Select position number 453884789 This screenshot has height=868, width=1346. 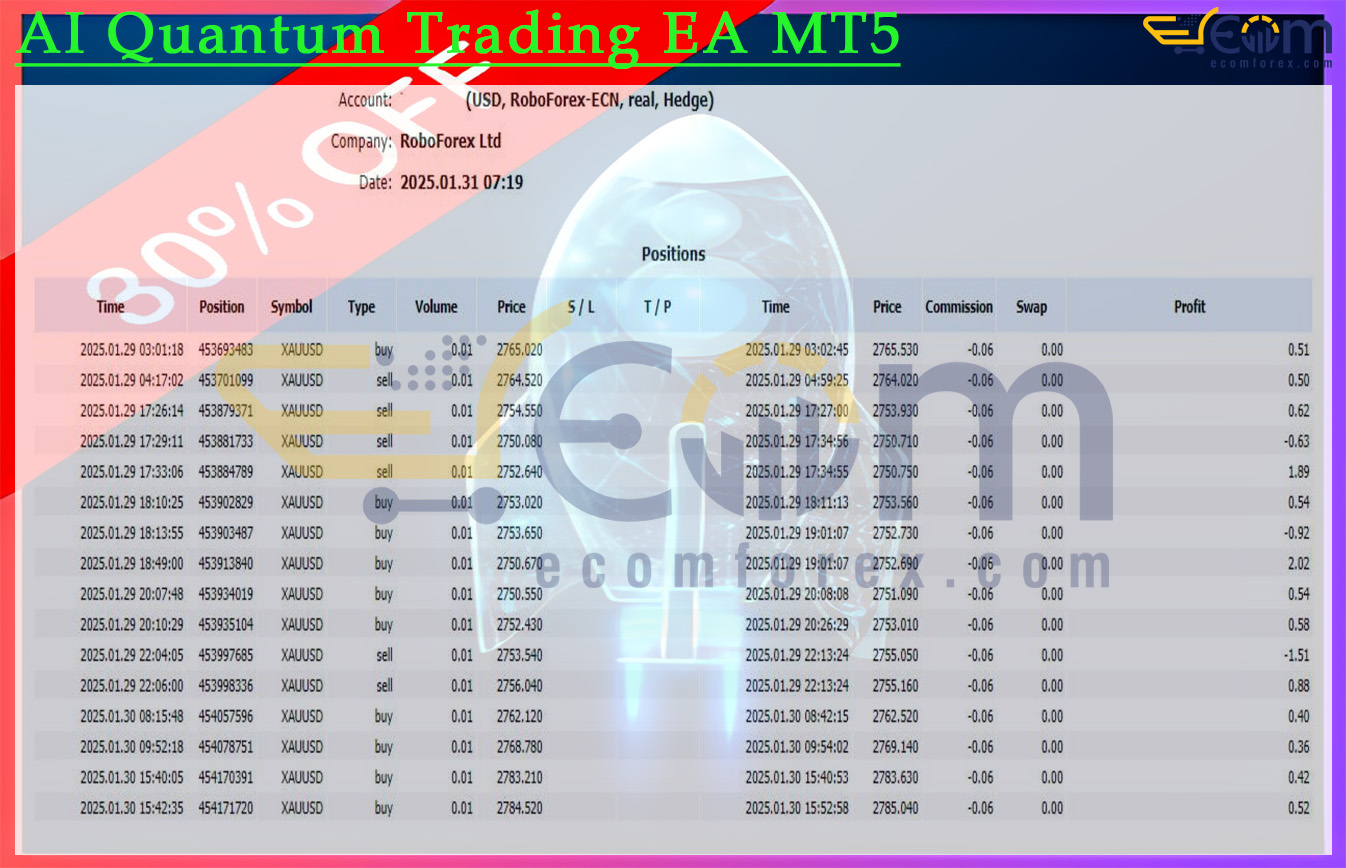click(225, 472)
